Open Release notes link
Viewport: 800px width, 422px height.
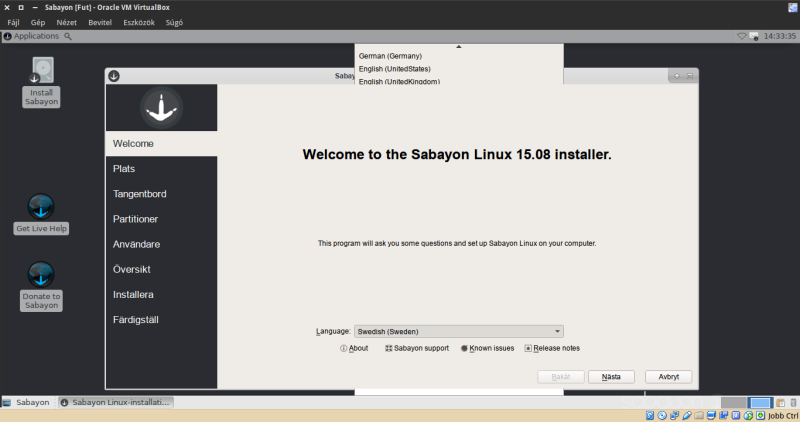[552, 348]
